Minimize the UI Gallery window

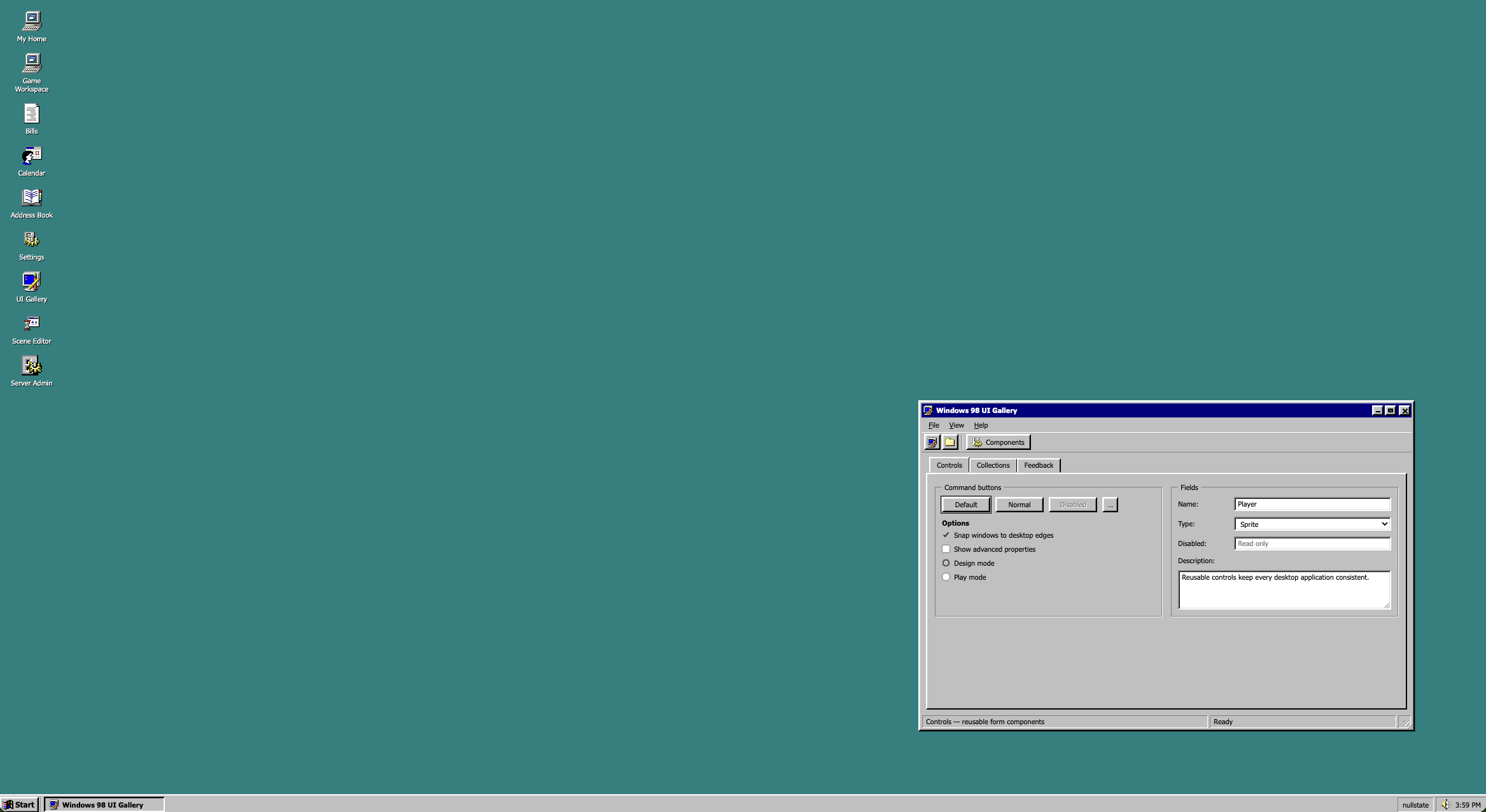click(x=1377, y=410)
